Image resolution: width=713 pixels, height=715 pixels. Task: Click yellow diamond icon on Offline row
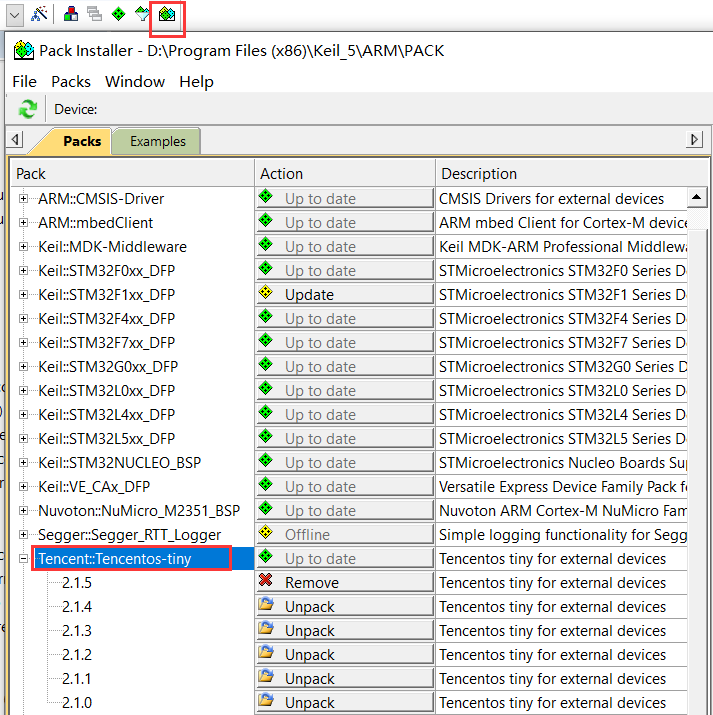[x=265, y=532]
